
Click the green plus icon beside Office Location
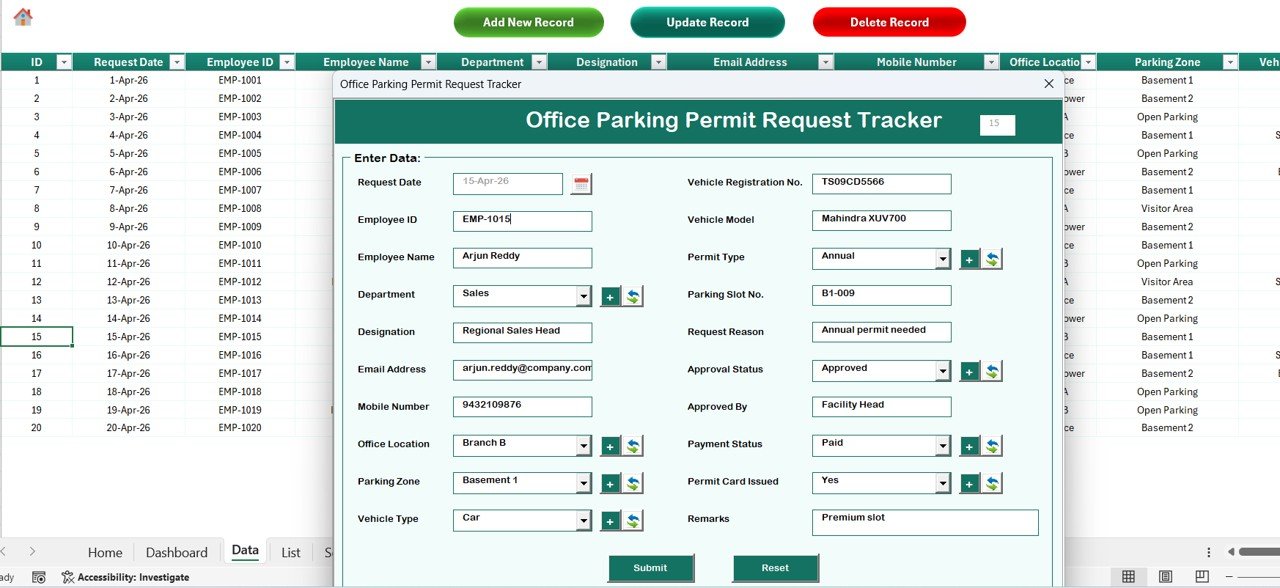(x=610, y=445)
